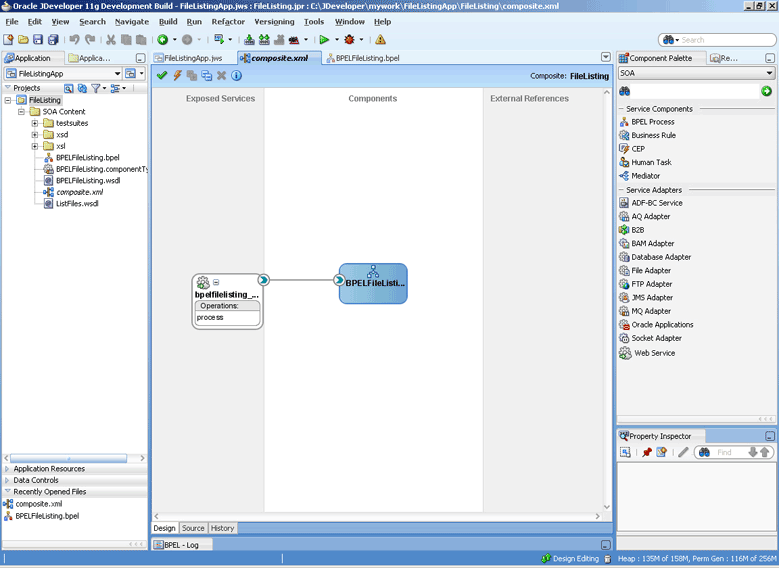Select Mediator component in palette
The height and width of the screenshot is (568, 779).
pos(645,176)
